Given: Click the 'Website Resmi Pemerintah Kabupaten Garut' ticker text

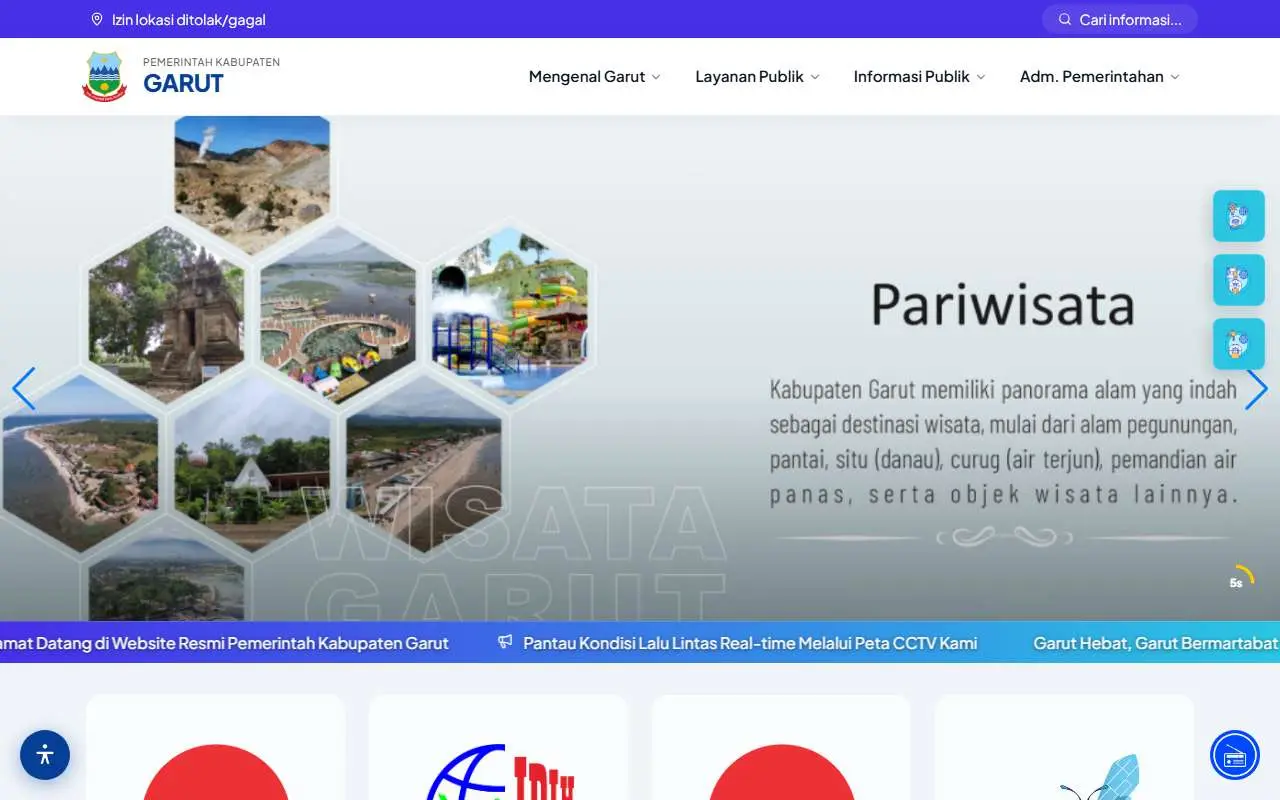Looking at the screenshot, I should (280, 643).
